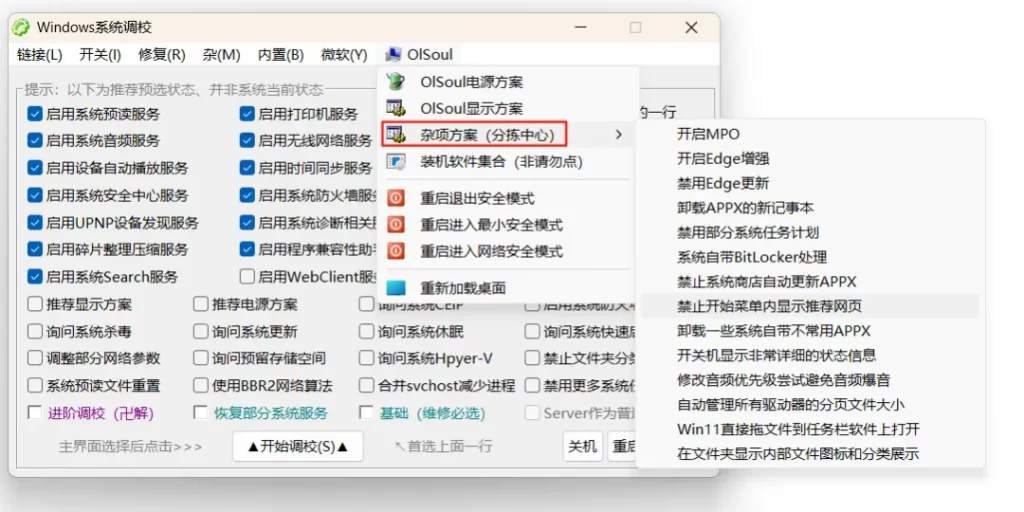1024x512 pixels.
Task: Select 禁用Edge更新 in the submenu
Action: point(723,183)
